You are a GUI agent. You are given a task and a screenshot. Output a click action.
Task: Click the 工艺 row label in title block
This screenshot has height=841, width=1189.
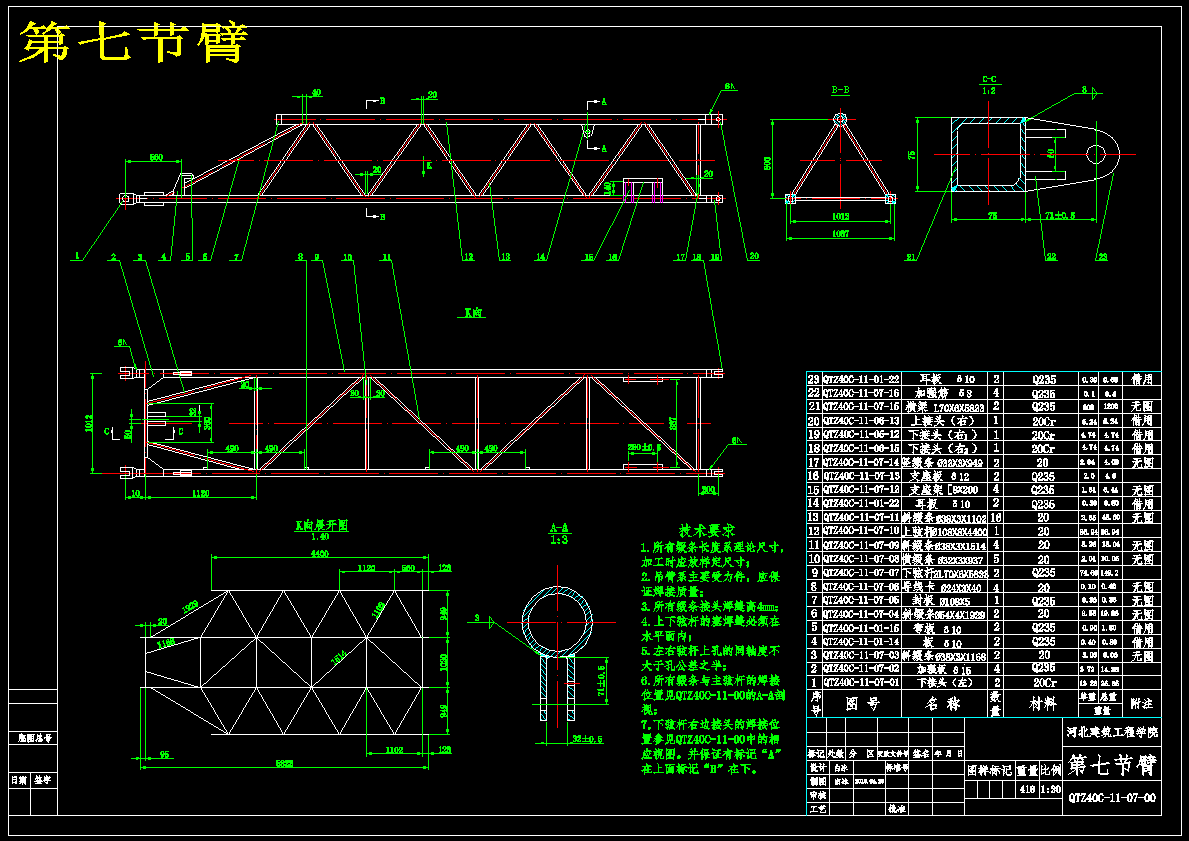tap(816, 809)
